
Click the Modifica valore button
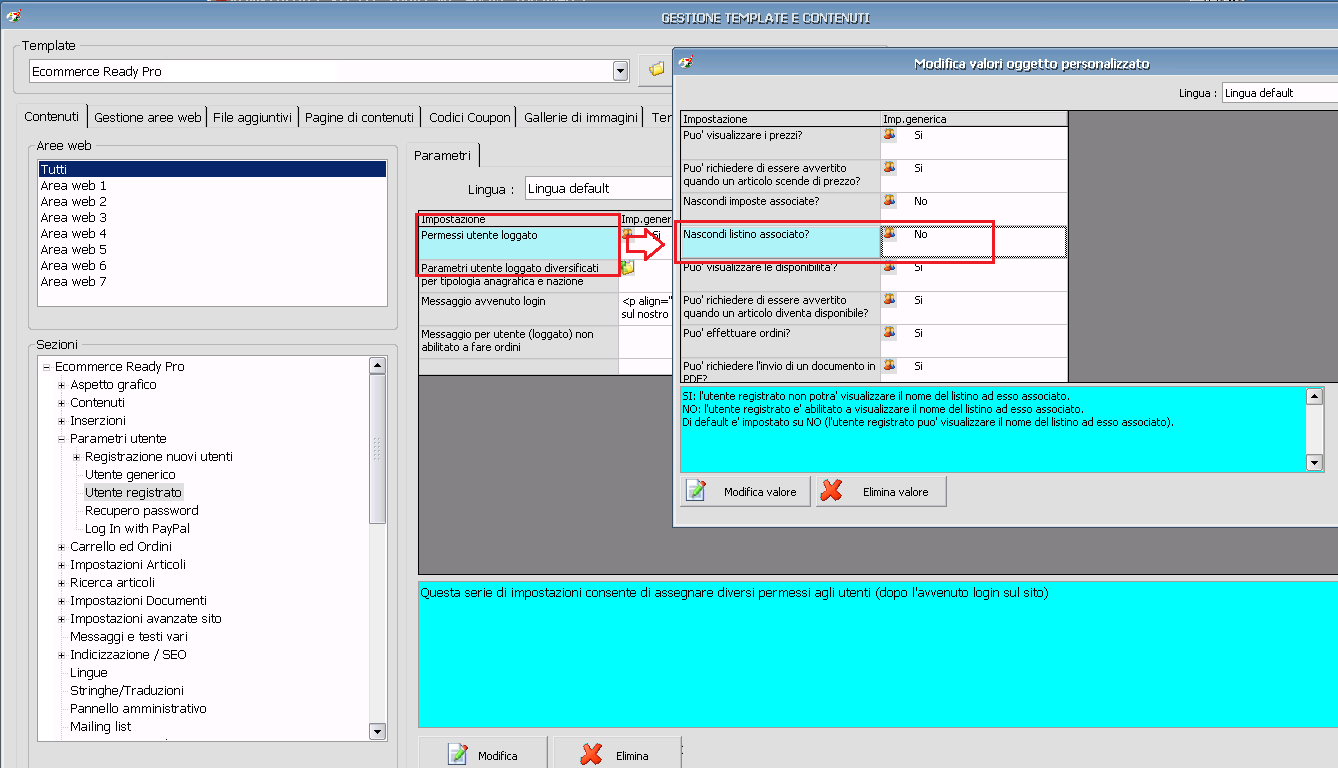[x=746, y=492]
